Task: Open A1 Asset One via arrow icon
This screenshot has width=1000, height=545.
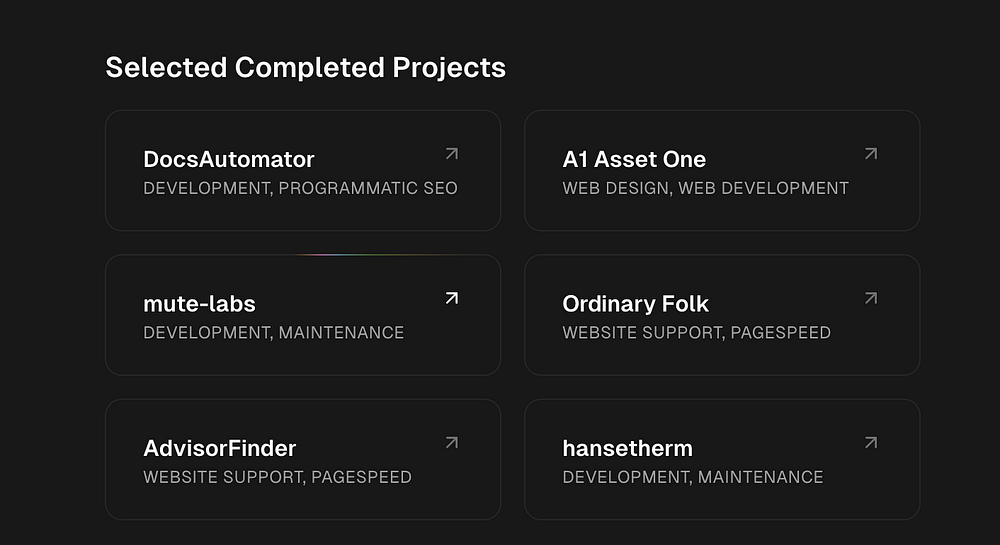Action: (871, 154)
